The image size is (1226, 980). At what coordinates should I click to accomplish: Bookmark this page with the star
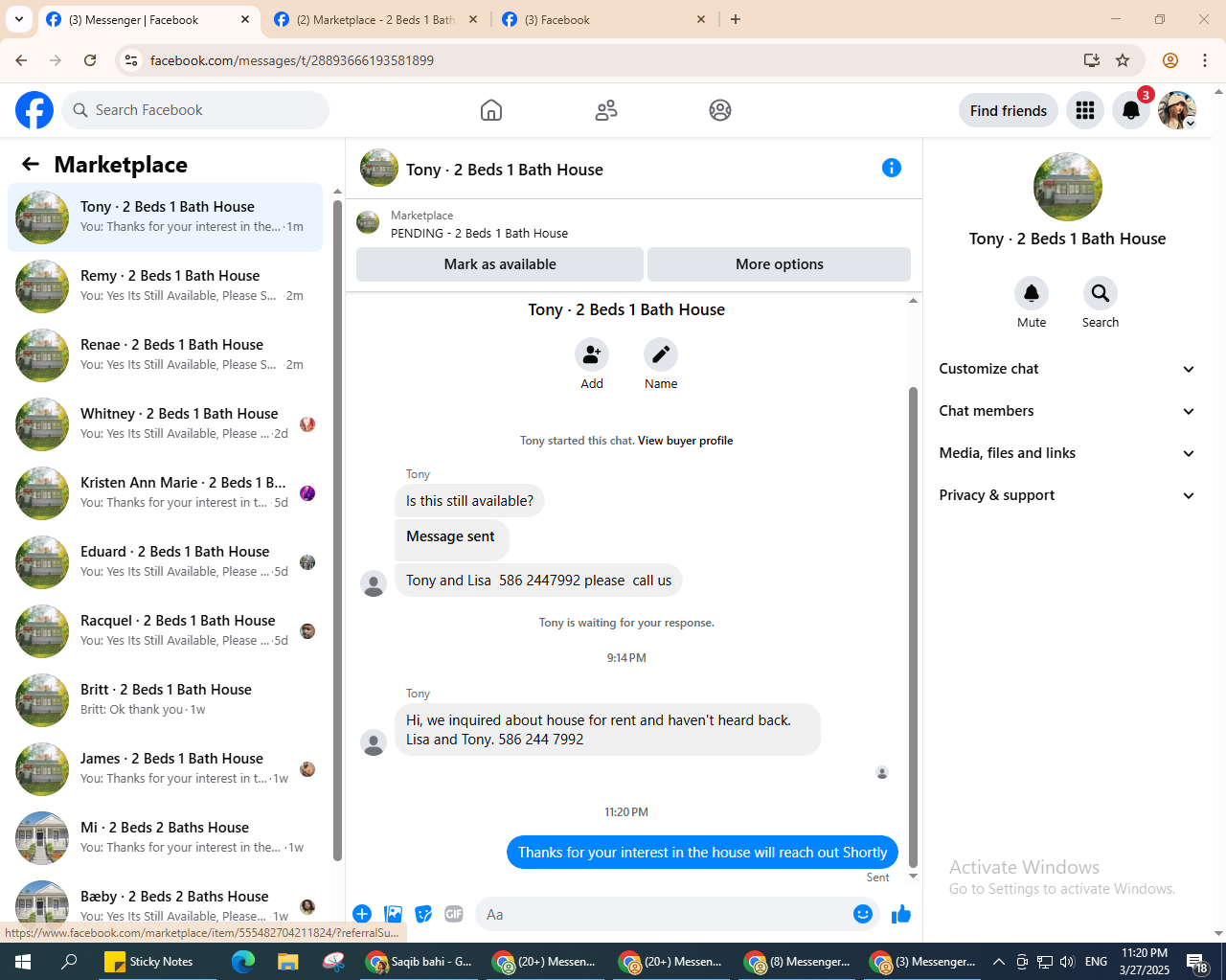pyautogui.click(x=1123, y=60)
